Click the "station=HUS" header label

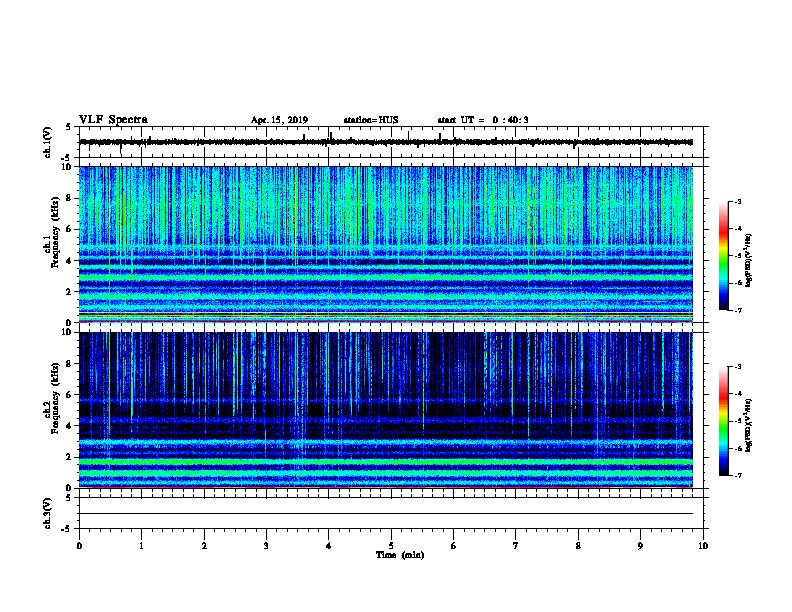click(371, 120)
